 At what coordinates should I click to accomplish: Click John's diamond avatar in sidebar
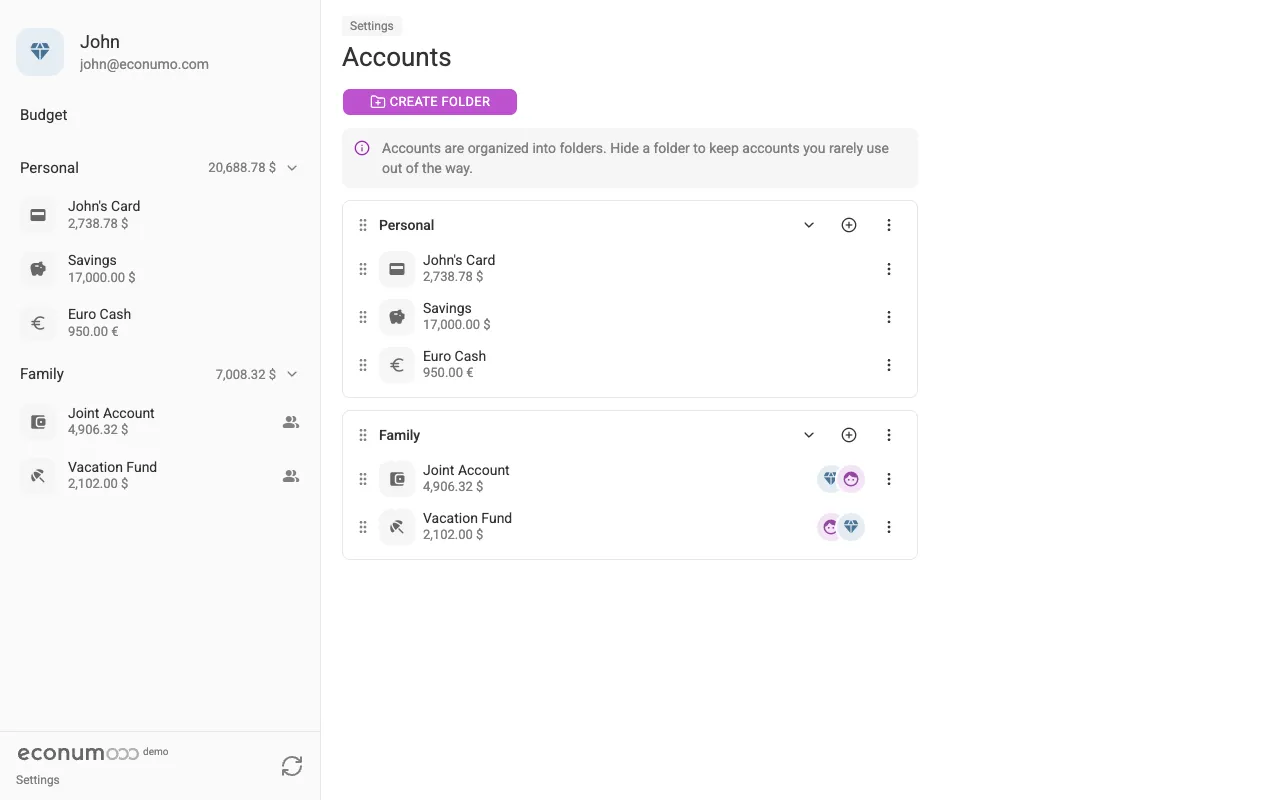coord(40,52)
